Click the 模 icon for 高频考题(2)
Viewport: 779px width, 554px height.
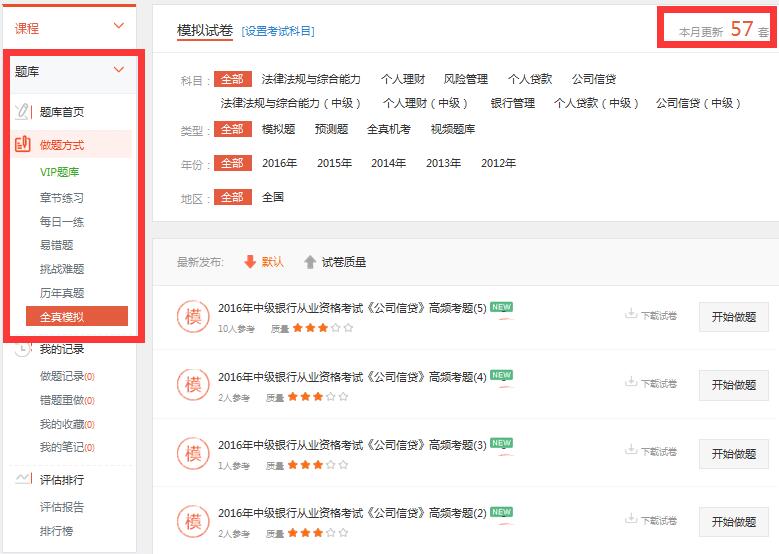(193, 521)
